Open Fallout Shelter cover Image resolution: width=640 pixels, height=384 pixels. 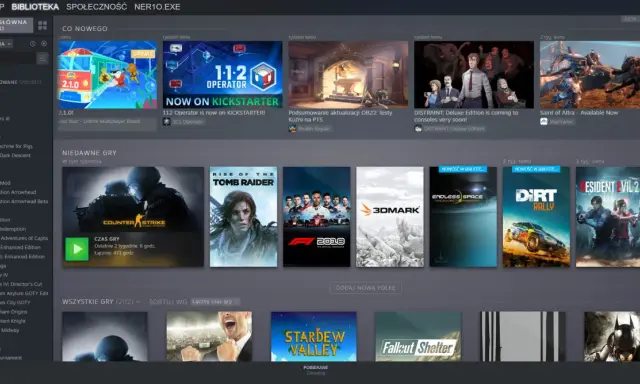tap(418, 337)
